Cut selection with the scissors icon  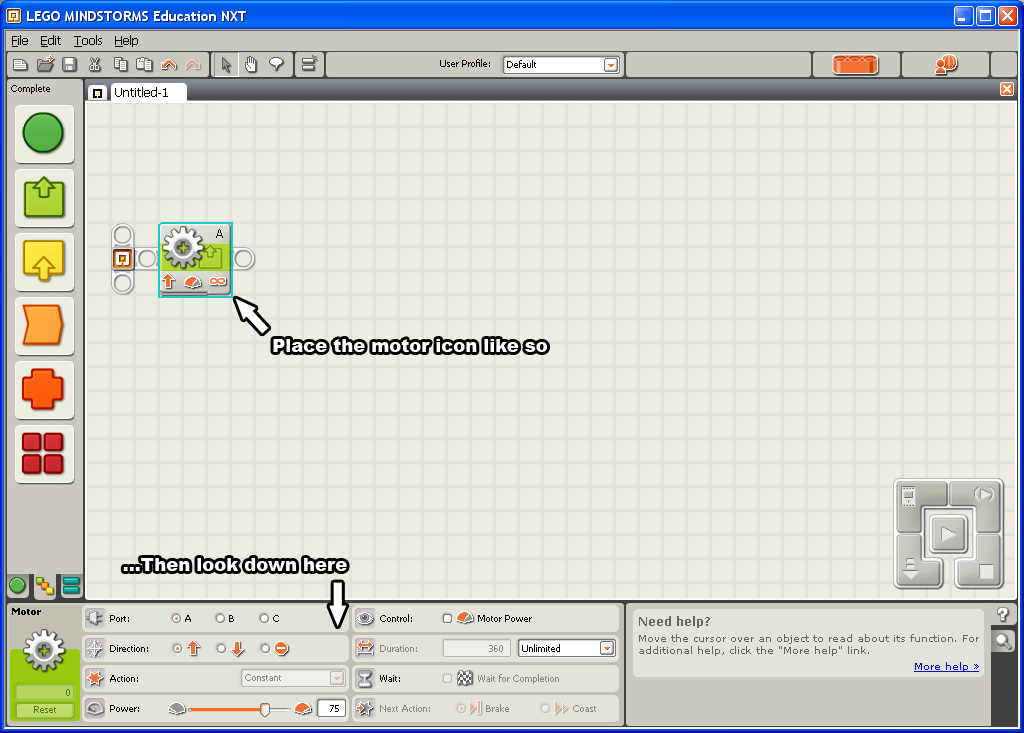pos(95,64)
